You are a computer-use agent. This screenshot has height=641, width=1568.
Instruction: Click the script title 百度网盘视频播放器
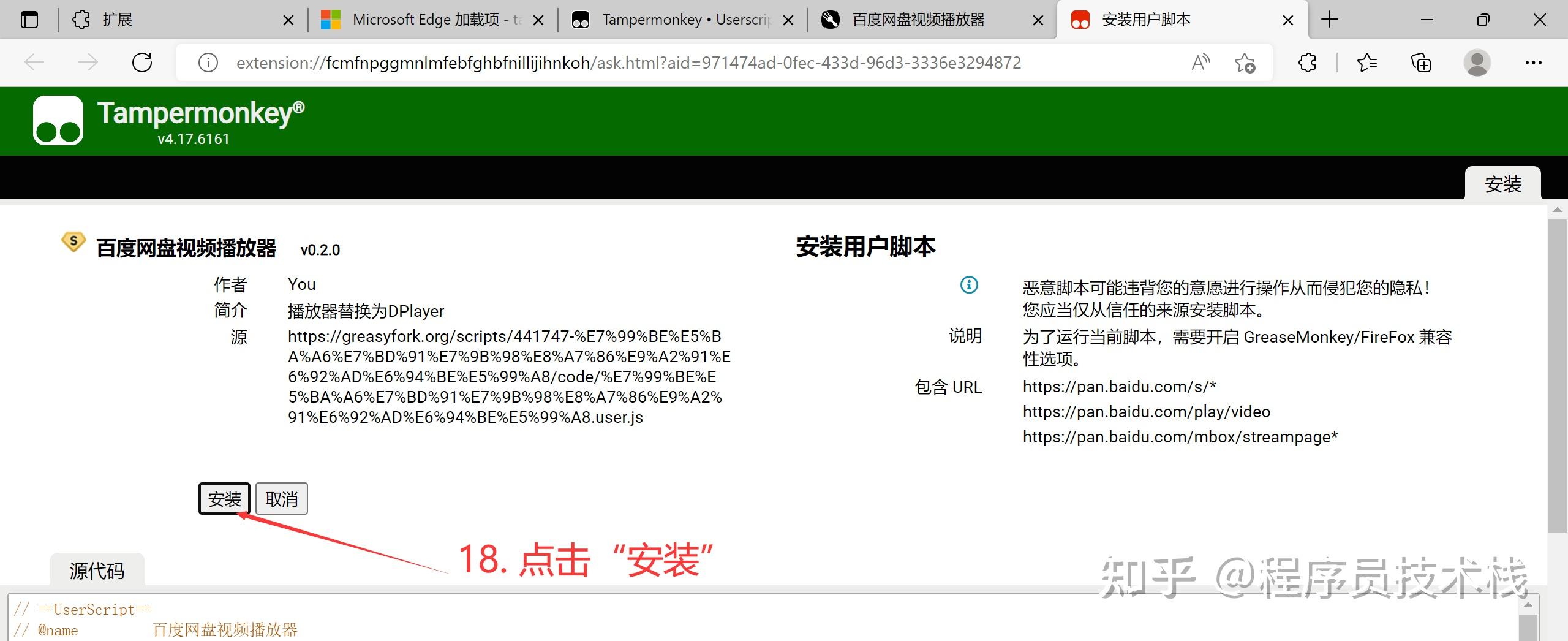(x=187, y=248)
